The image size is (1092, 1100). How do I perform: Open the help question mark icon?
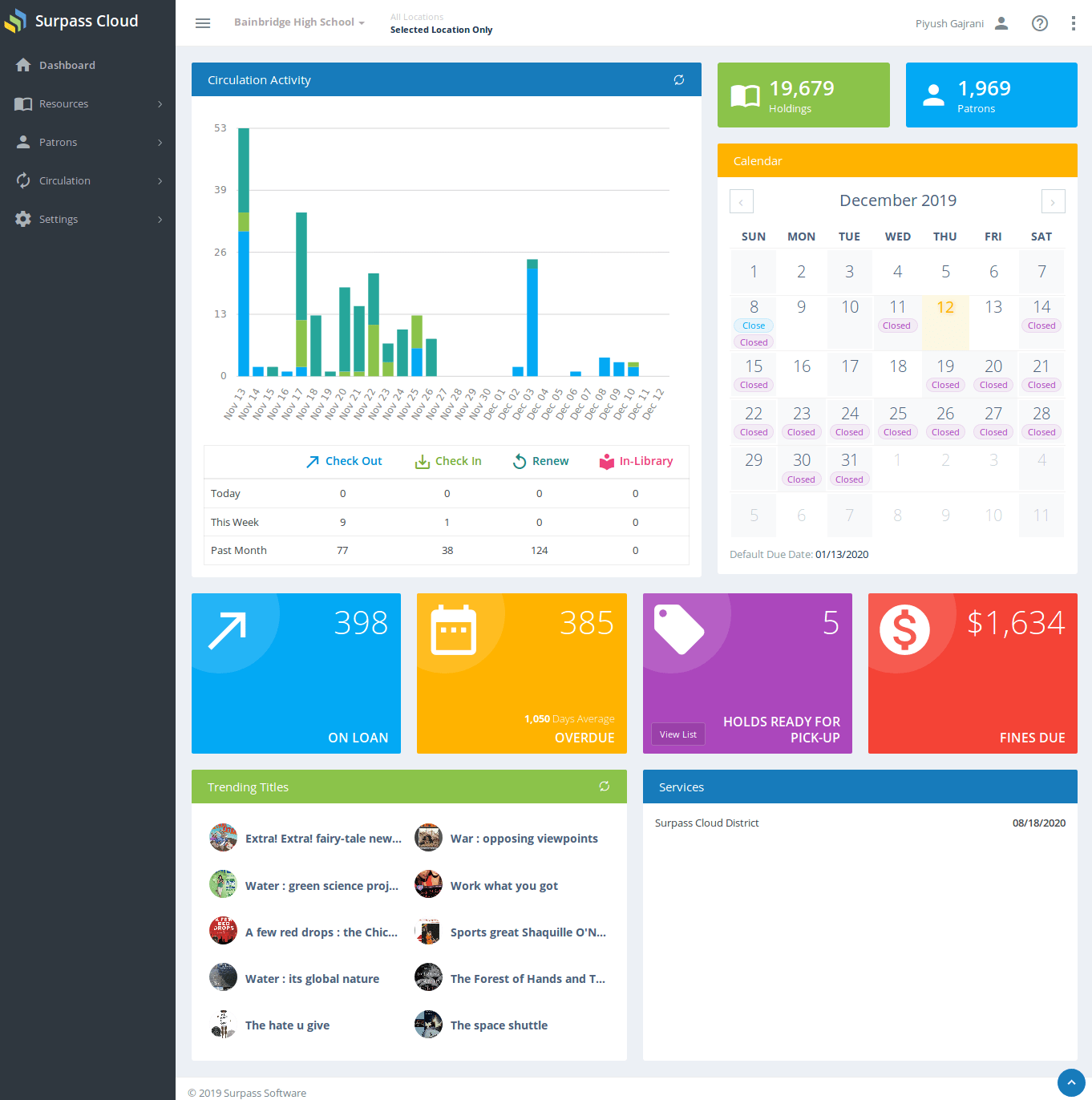tap(1040, 23)
